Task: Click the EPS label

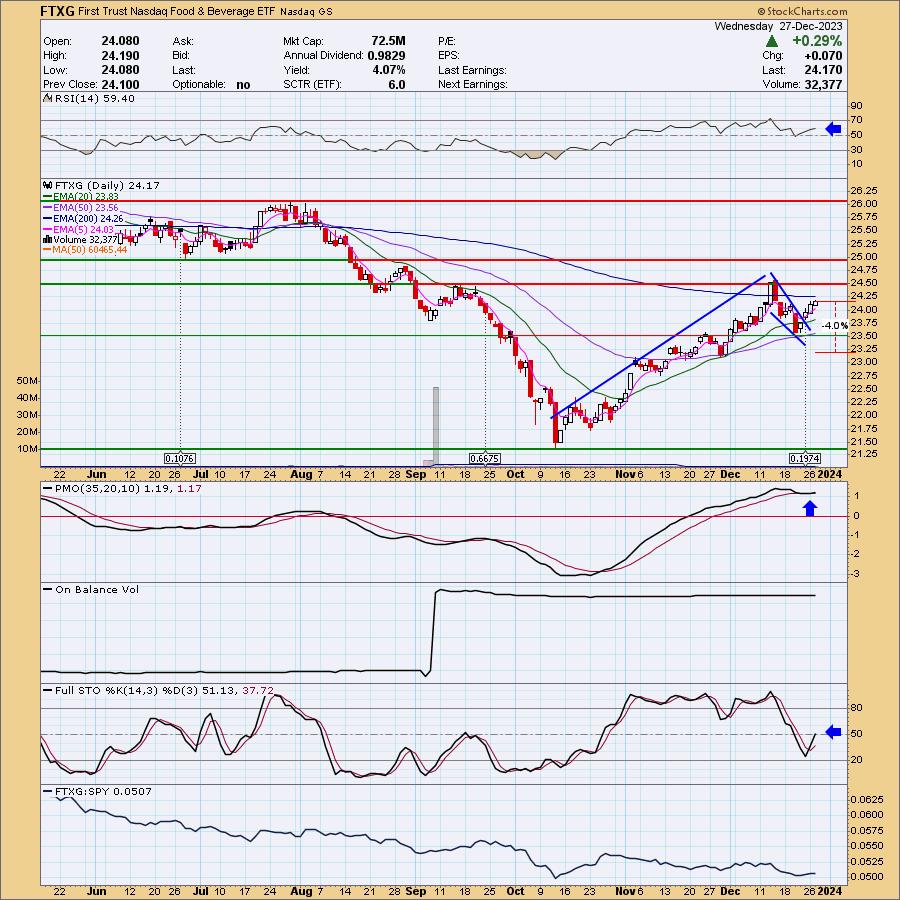Action: (449, 56)
